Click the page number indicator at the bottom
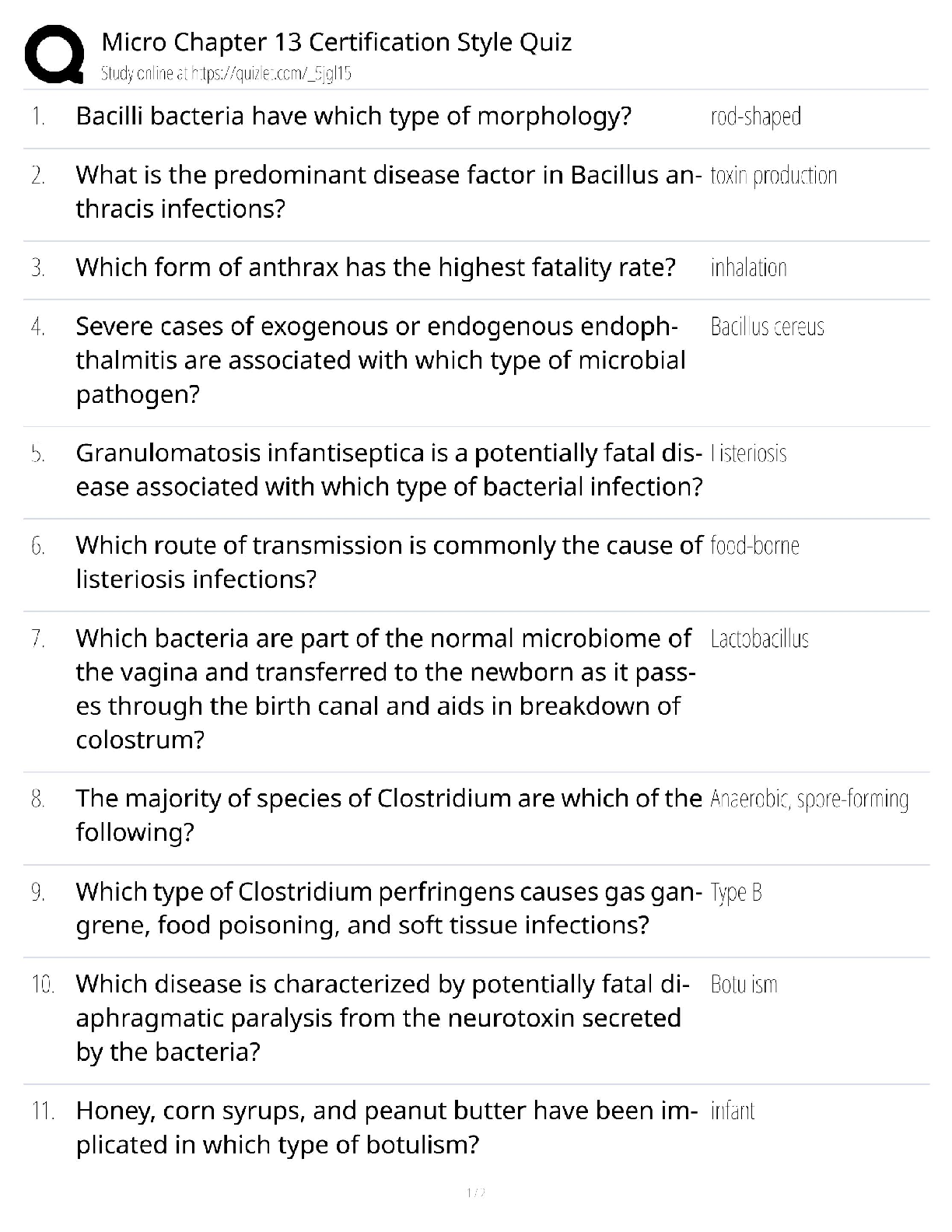 click(x=475, y=1192)
